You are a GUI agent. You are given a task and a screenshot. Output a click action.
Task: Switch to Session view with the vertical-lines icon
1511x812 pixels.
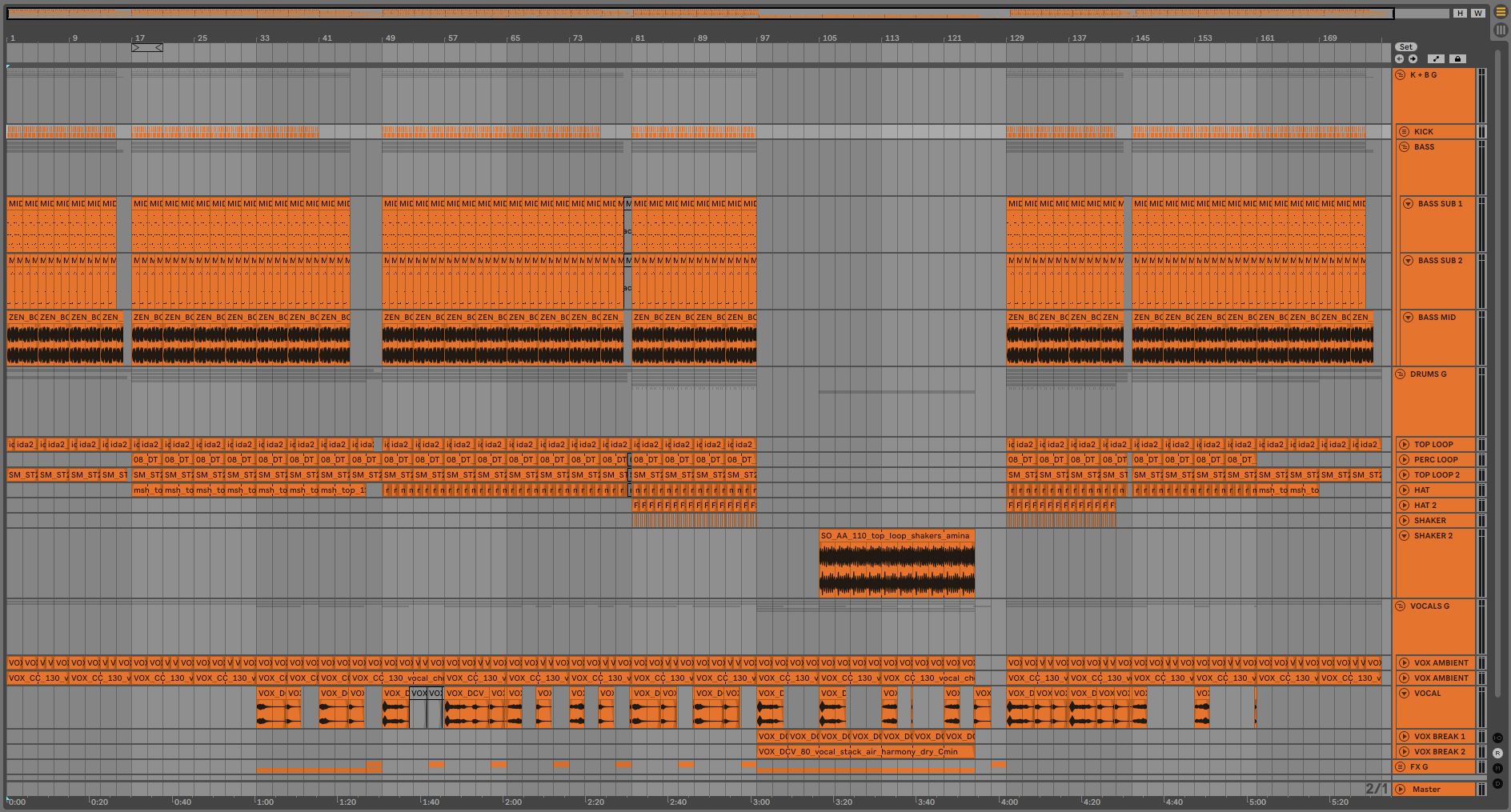click(1501, 30)
